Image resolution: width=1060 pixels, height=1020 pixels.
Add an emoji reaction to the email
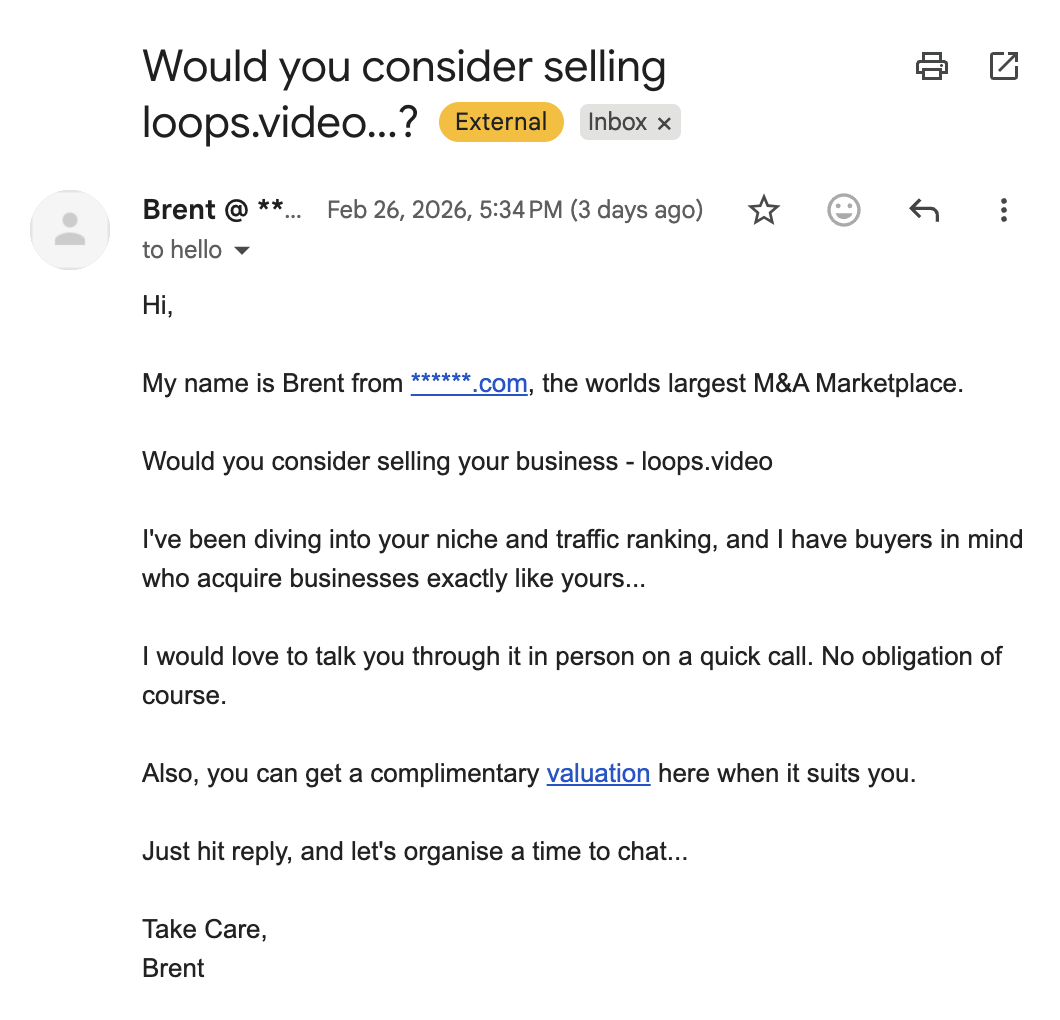844,210
